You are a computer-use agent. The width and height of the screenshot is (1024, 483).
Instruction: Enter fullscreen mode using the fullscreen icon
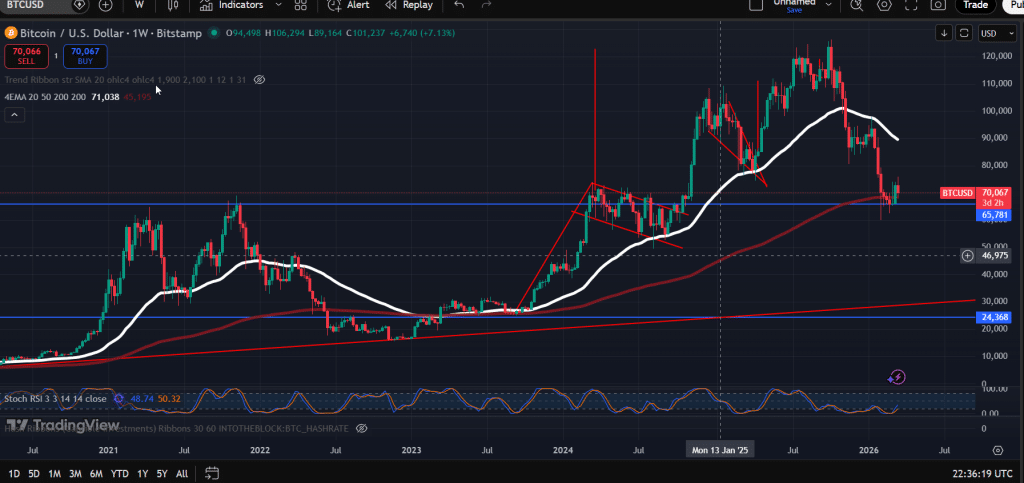(911, 5)
